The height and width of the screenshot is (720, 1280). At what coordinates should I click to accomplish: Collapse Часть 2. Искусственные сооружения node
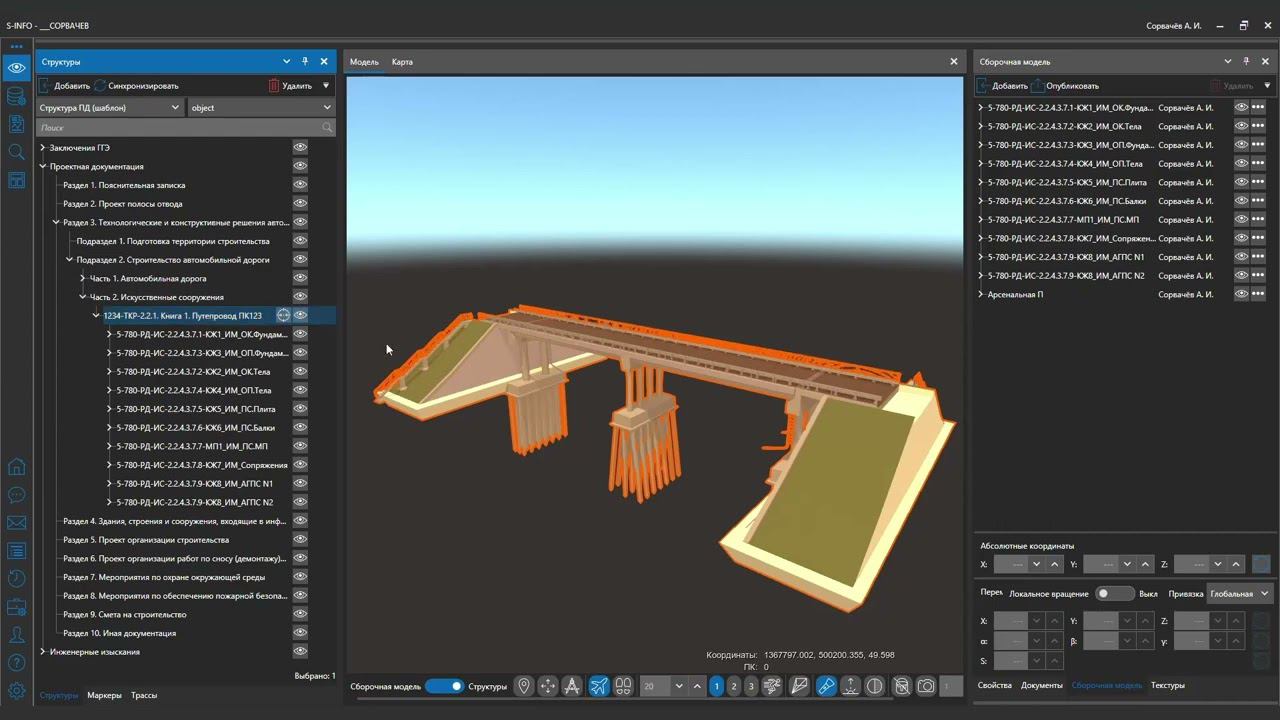point(83,297)
